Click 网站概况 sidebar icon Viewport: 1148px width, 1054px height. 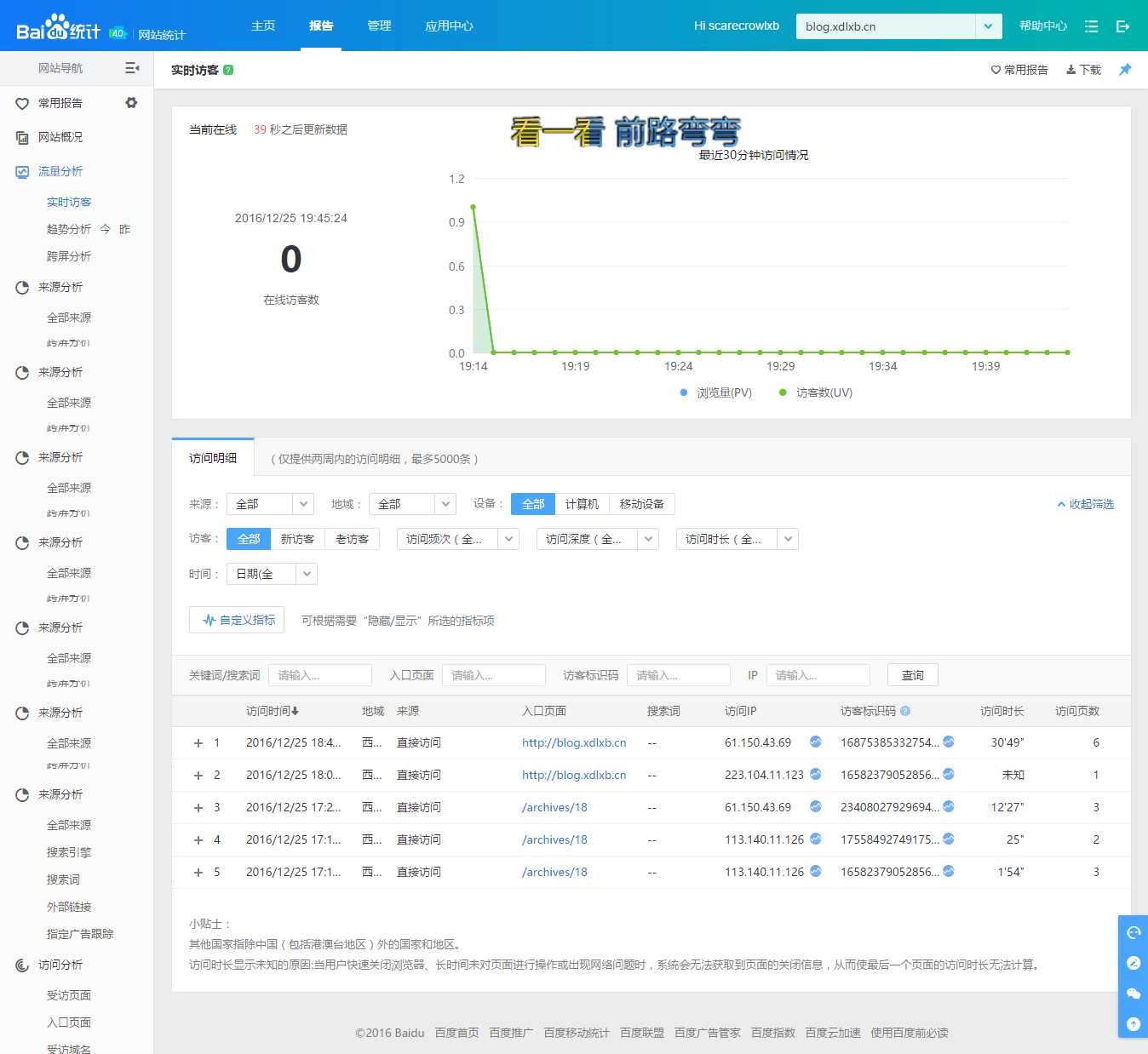click(22, 137)
